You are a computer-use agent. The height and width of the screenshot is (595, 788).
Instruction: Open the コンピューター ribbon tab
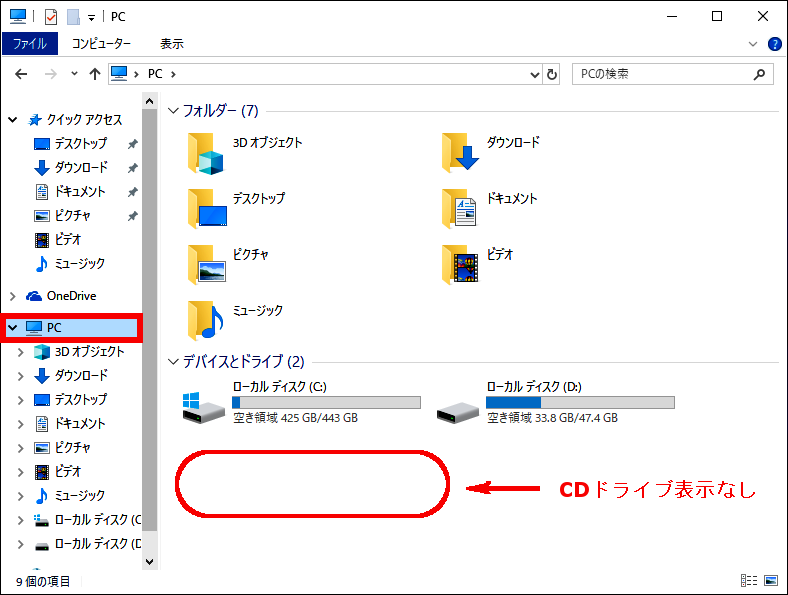tap(101, 44)
